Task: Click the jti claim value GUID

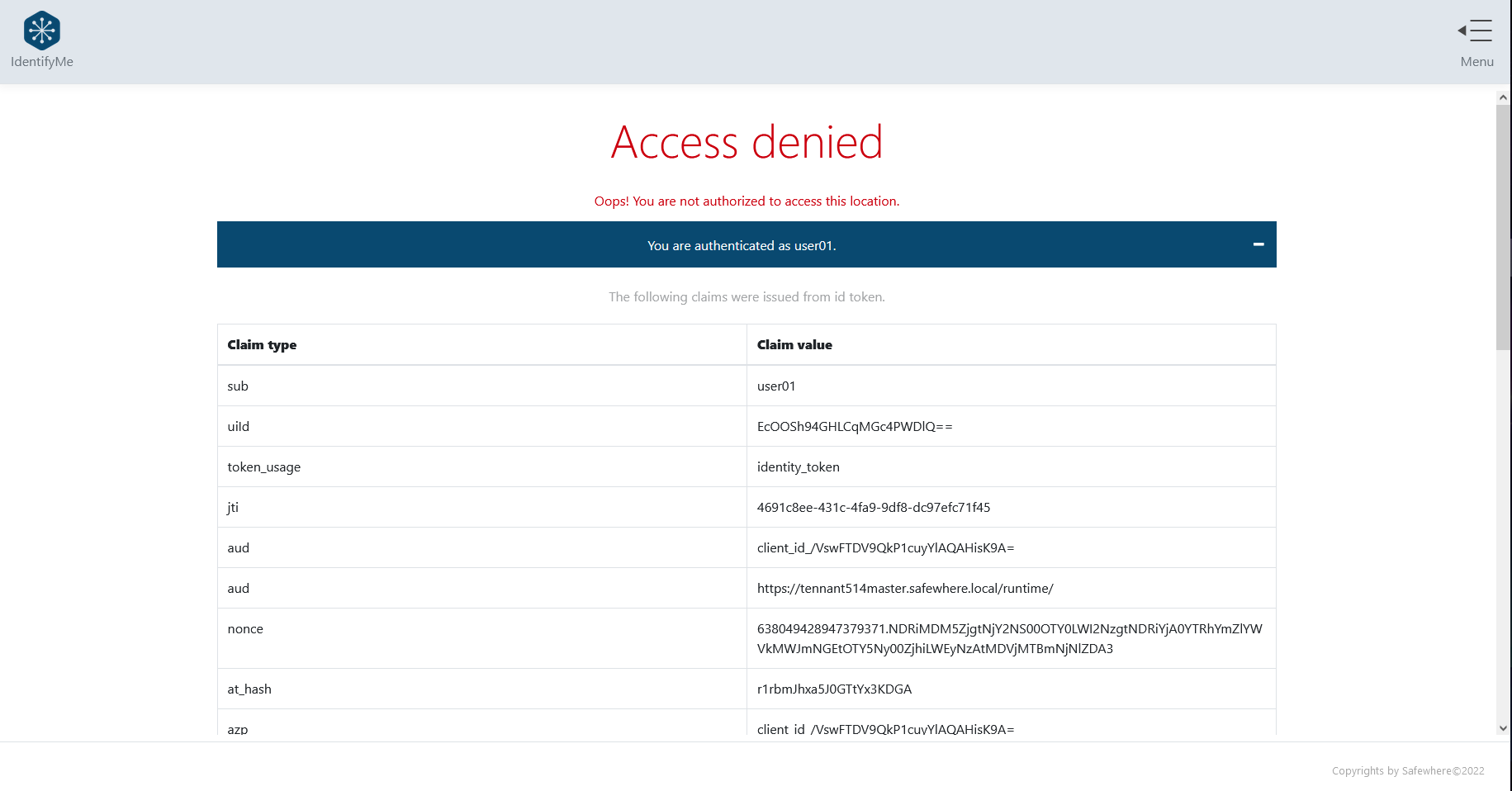Action: tap(873, 508)
